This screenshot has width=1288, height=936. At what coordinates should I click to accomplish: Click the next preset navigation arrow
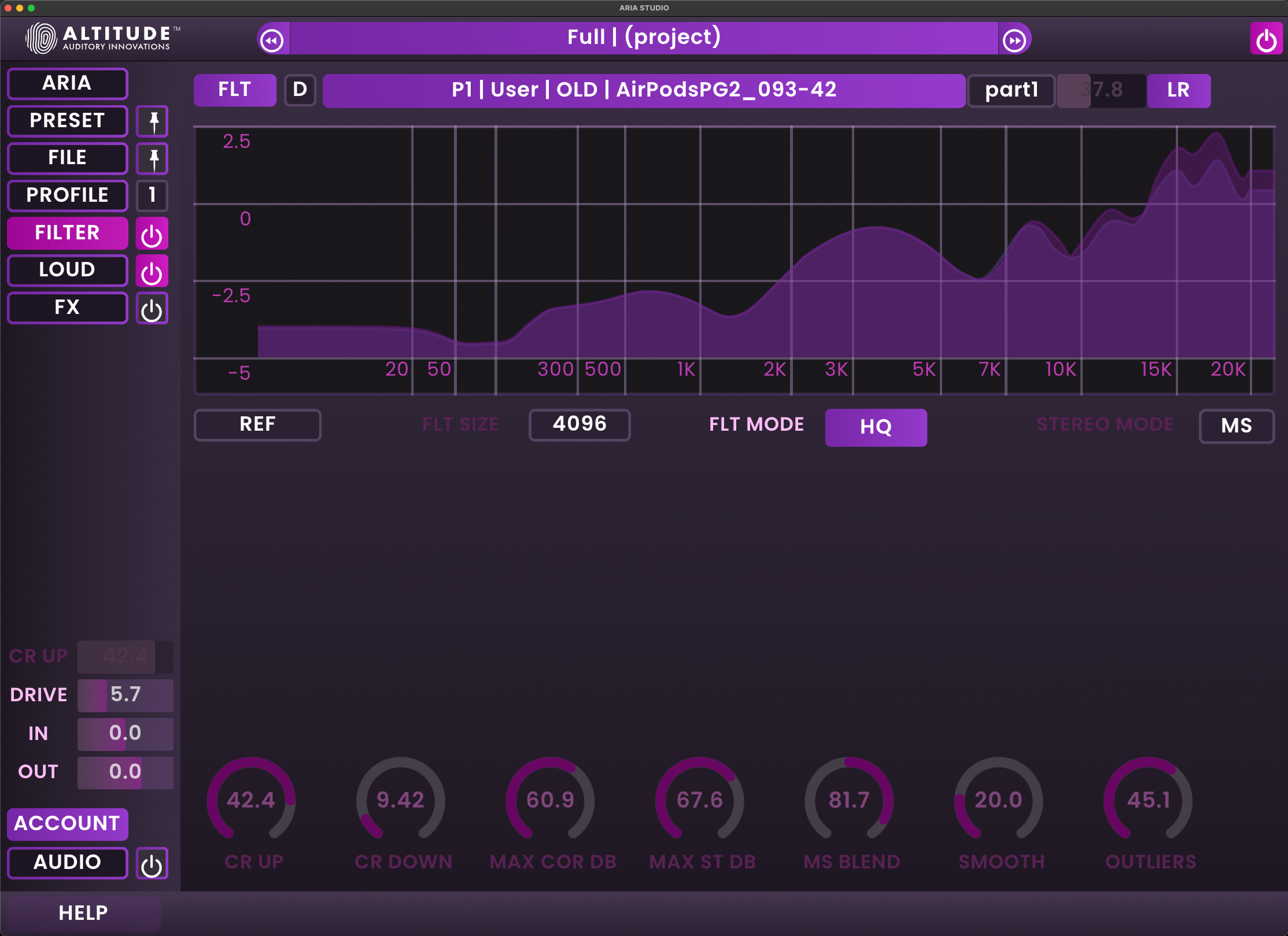1014,38
